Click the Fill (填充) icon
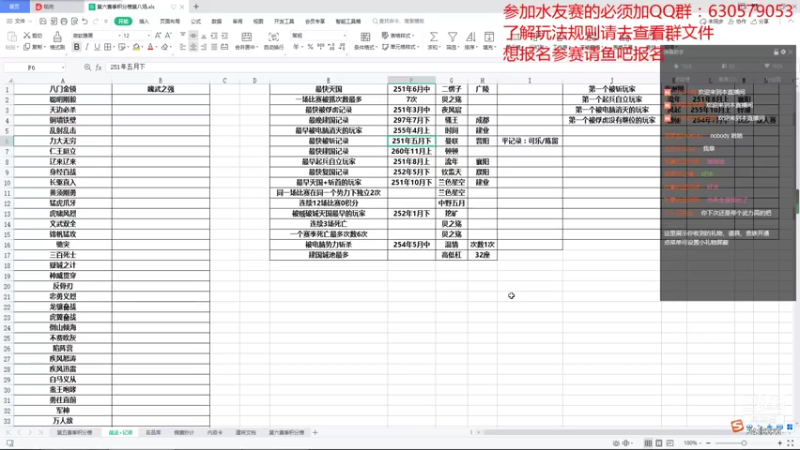This screenshot has height=450, width=800. pyautogui.click(x=489, y=37)
